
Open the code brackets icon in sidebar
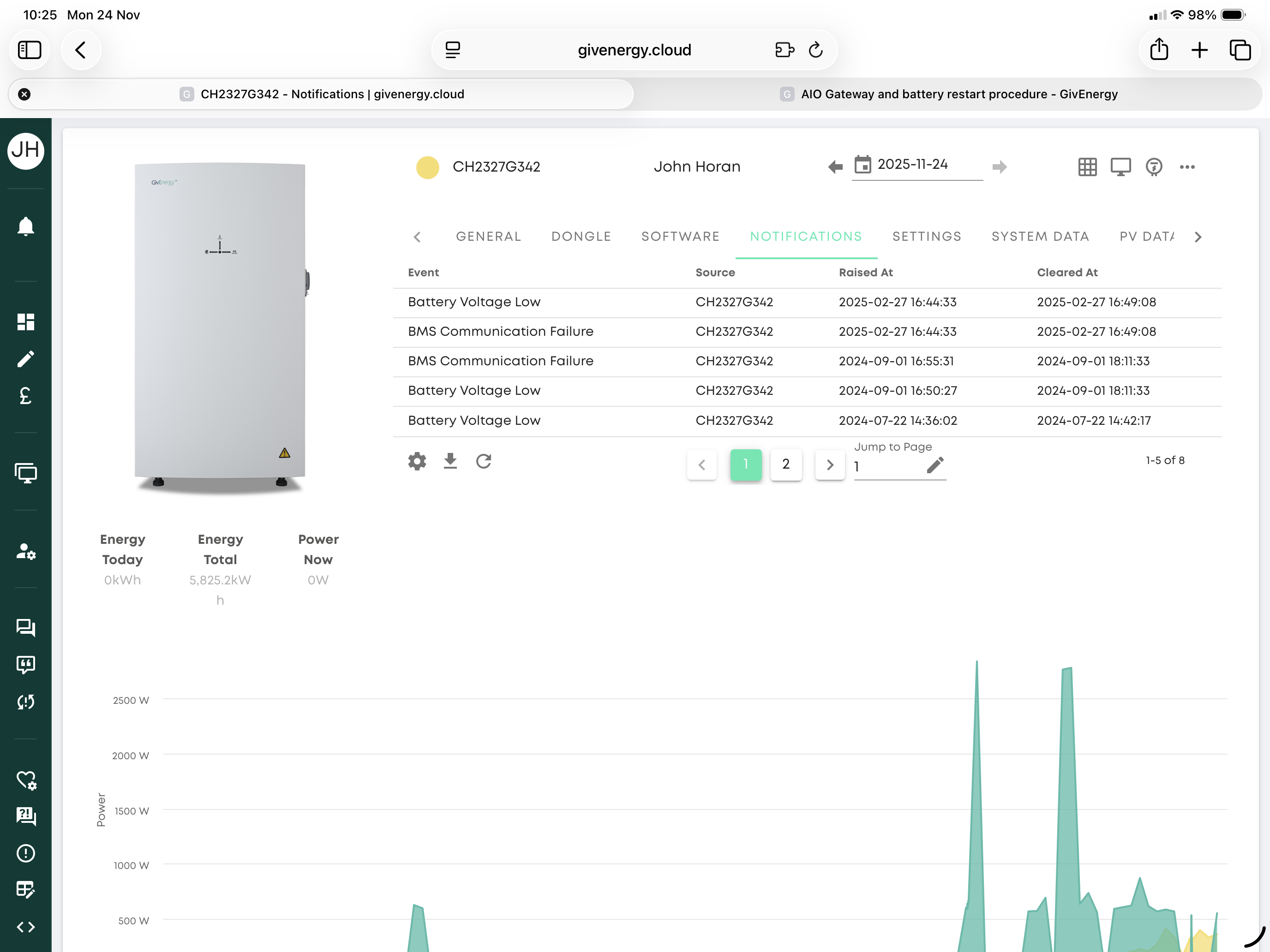[25, 927]
